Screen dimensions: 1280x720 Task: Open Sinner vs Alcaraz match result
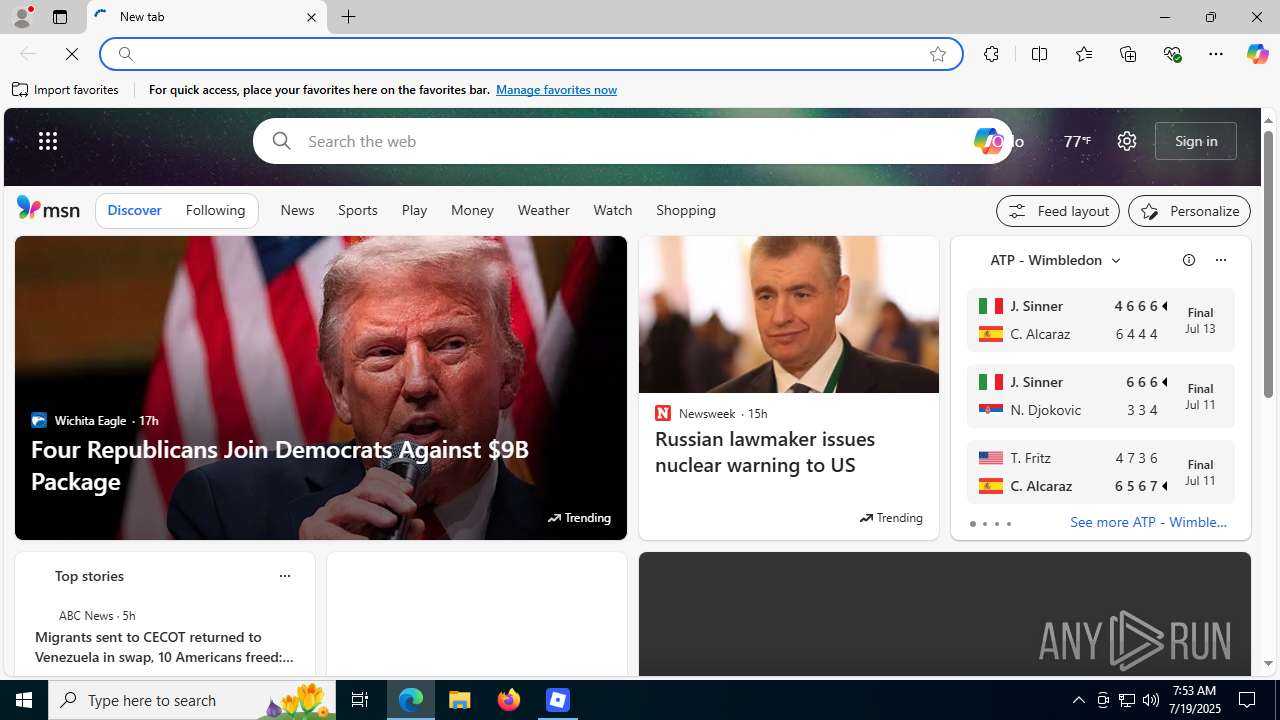[x=1100, y=320]
